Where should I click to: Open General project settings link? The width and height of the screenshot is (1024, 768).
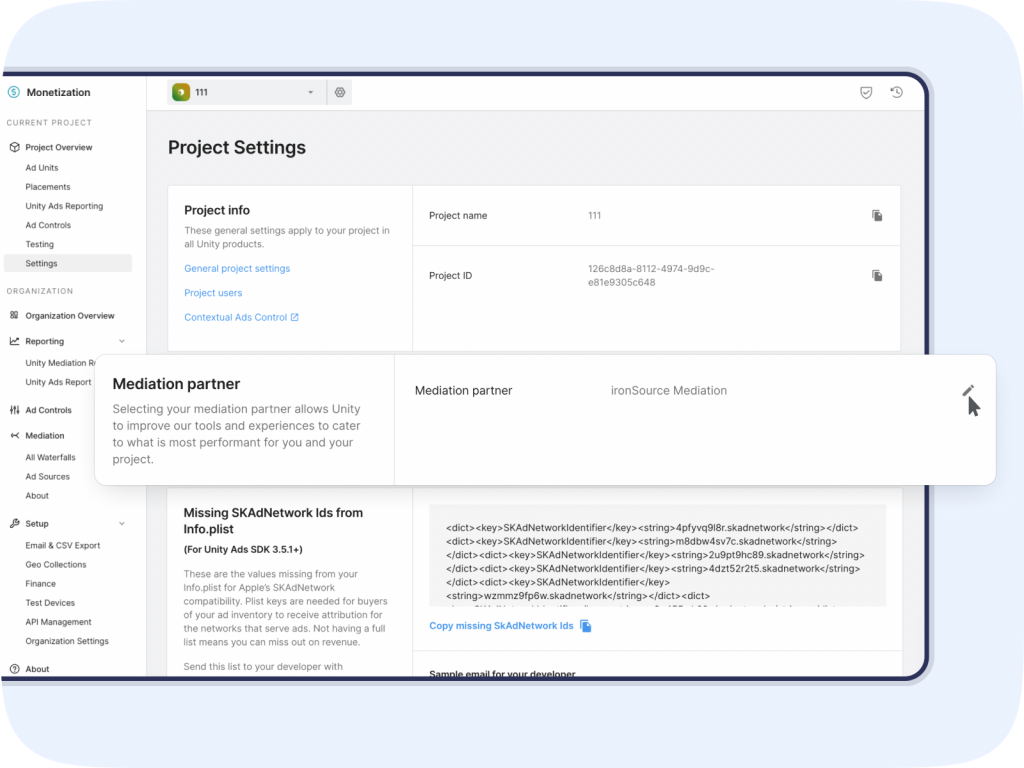click(237, 269)
